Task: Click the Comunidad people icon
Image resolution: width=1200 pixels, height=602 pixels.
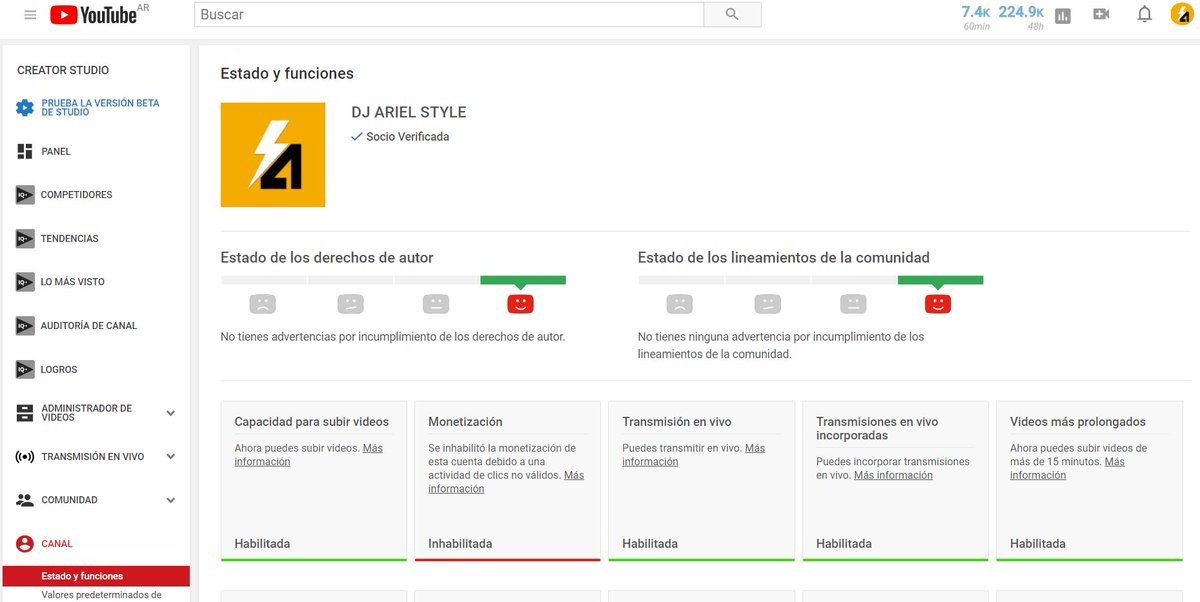Action: click(x=25, y=500)
